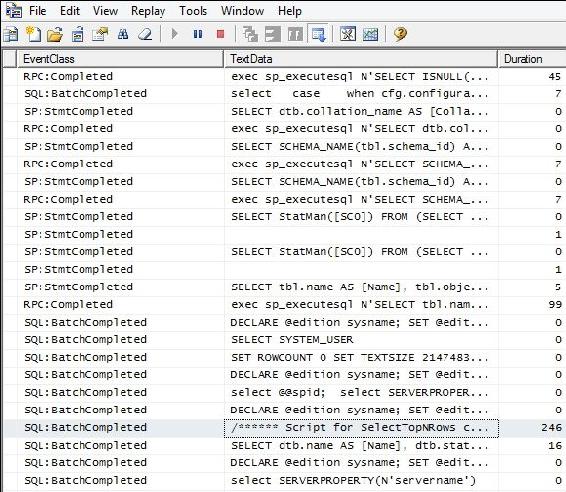Select the 'select case when cfg.configura...' cell
Image resolution: width=566 pixels, height=492 pixels.
click(x=360, y=94)
